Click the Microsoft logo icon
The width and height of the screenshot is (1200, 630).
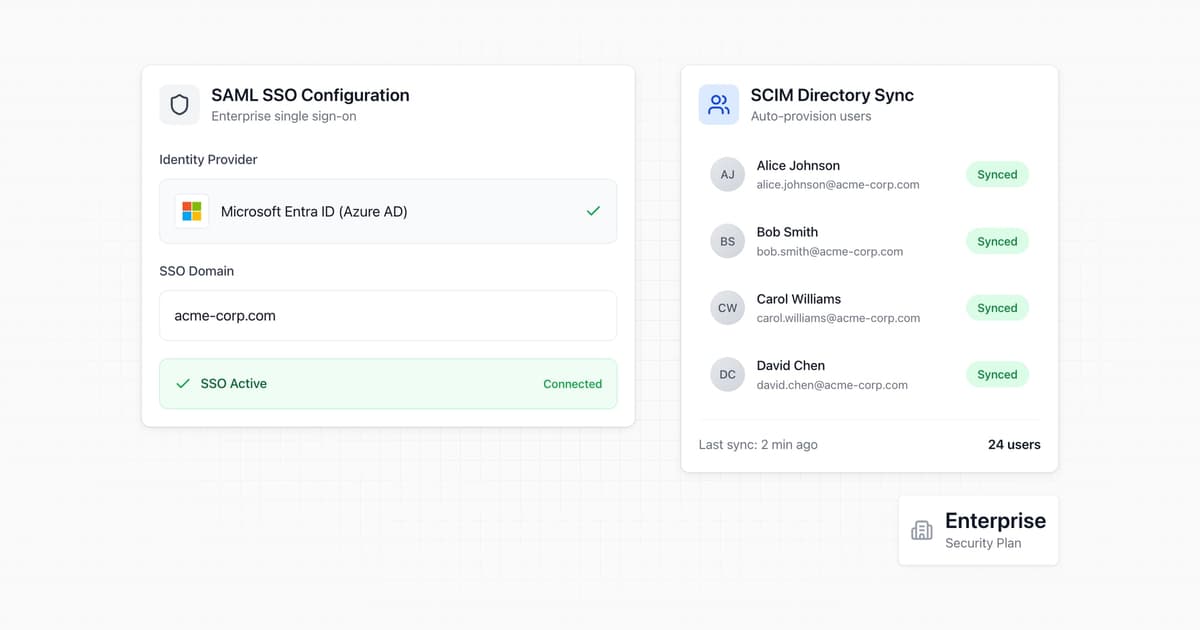click(x=192, y=211)
